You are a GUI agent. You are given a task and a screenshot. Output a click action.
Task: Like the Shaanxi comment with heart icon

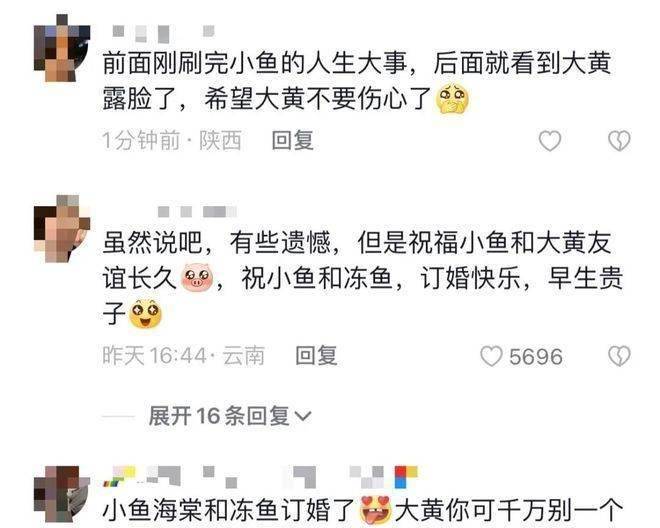[550, 141]
